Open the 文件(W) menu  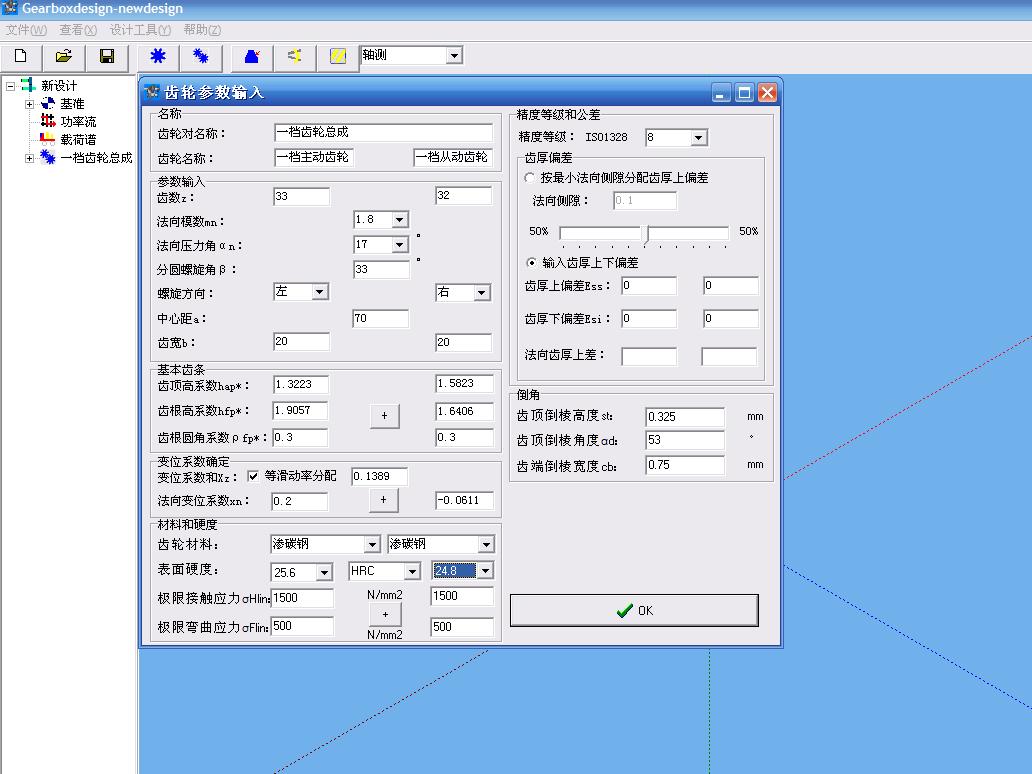tap(26, 30)
